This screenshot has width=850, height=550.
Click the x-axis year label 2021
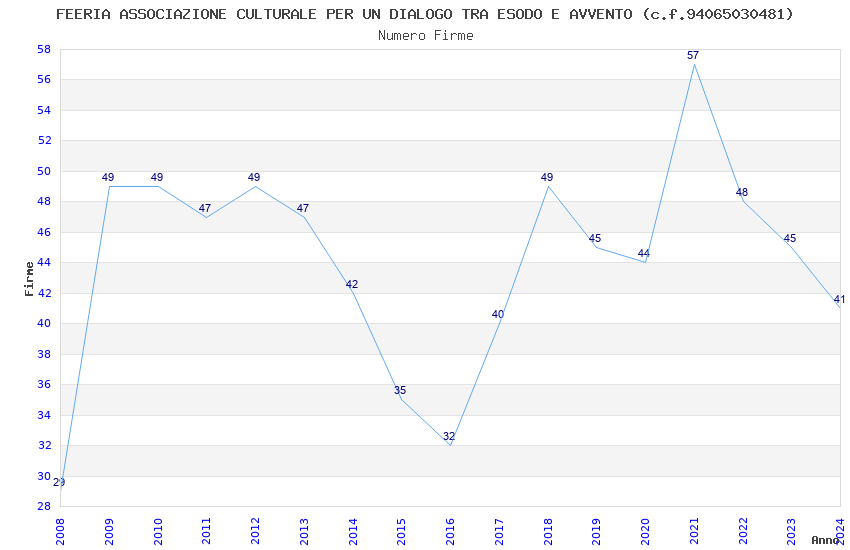coord(694,531)
